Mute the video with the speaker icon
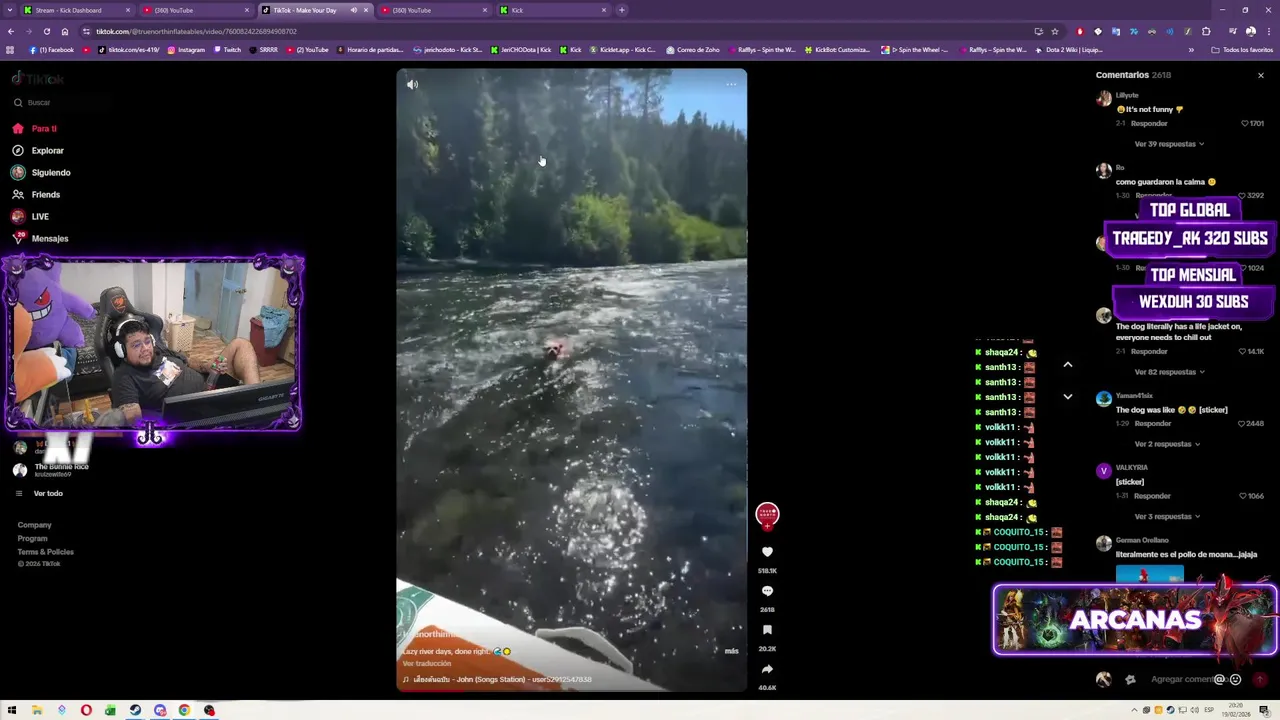Image resolution: width=1280 pixels, height=720 pixels. coord(412,85)
